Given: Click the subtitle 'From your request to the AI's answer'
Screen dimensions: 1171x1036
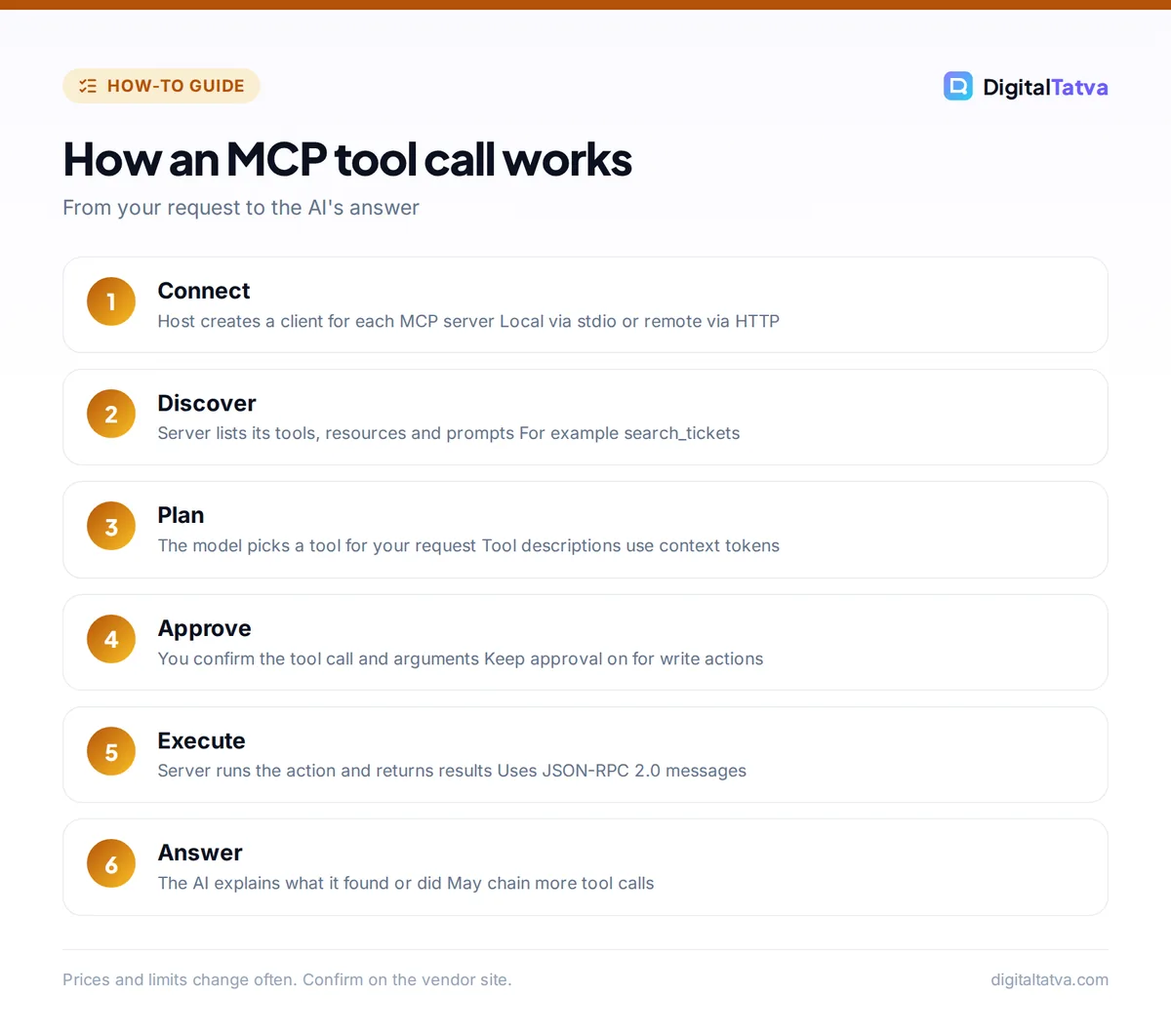Looking at the screenshot, I should (x=241, y=208).
